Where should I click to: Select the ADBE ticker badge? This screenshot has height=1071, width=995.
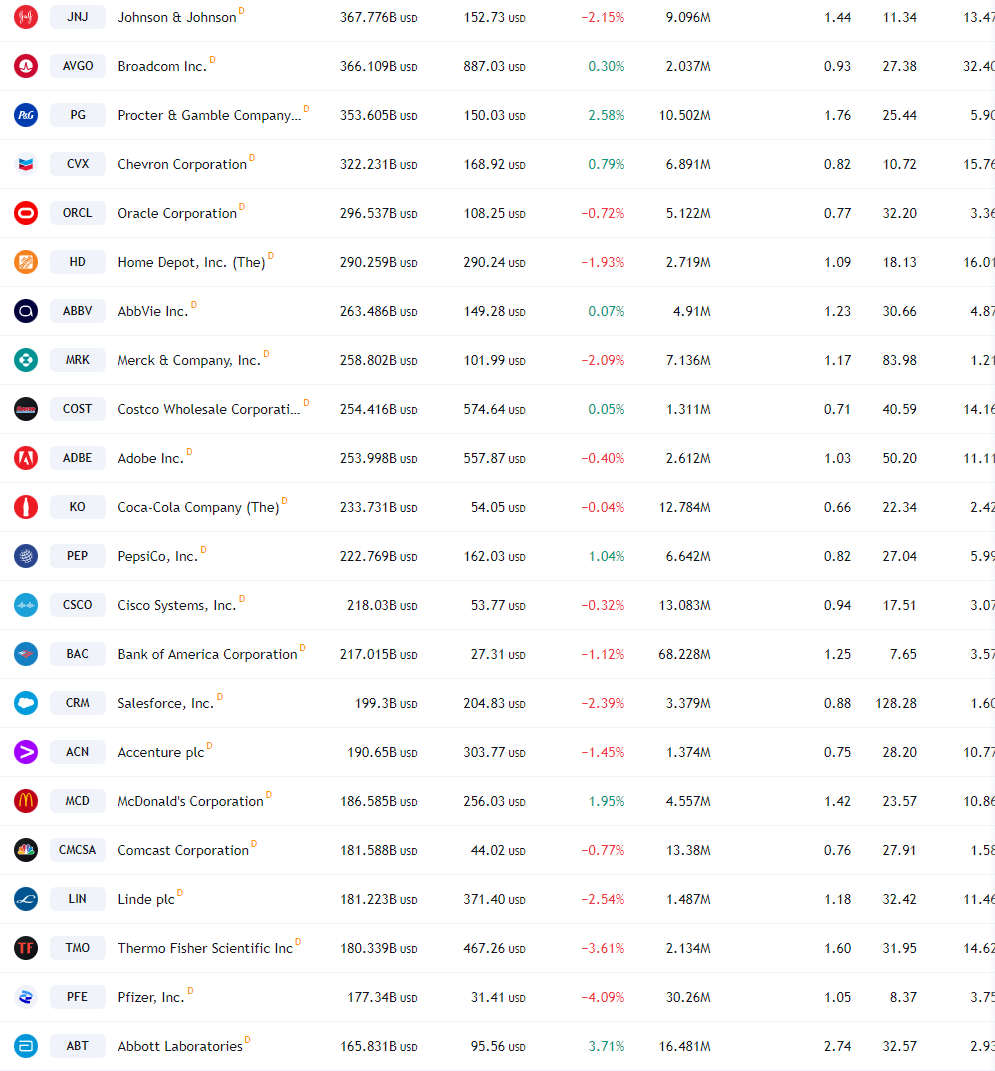tap(78, 458)
